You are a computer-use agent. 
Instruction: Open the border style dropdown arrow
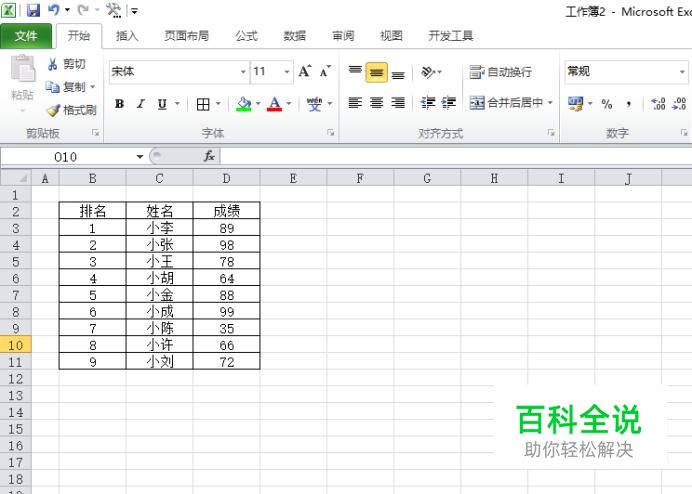pyautogui.click(x=218, y=104)
